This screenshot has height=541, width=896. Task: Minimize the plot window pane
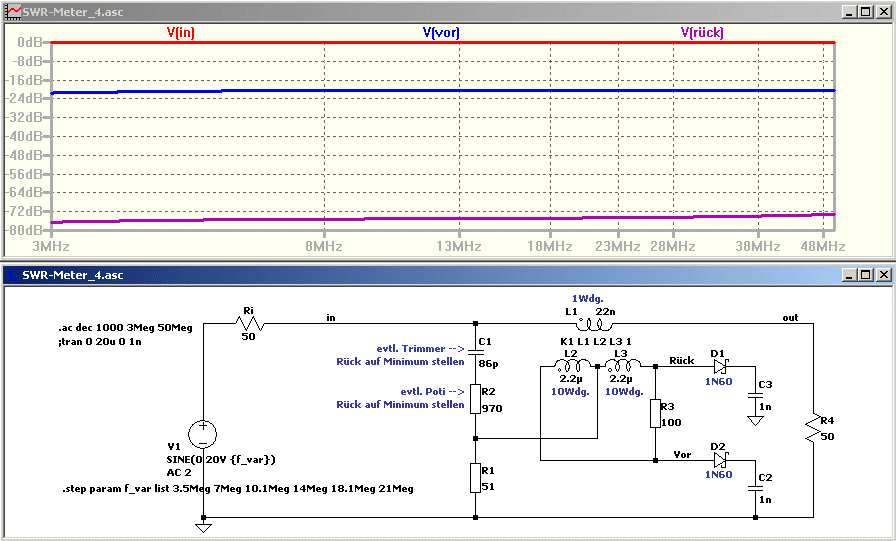point(849,11)
